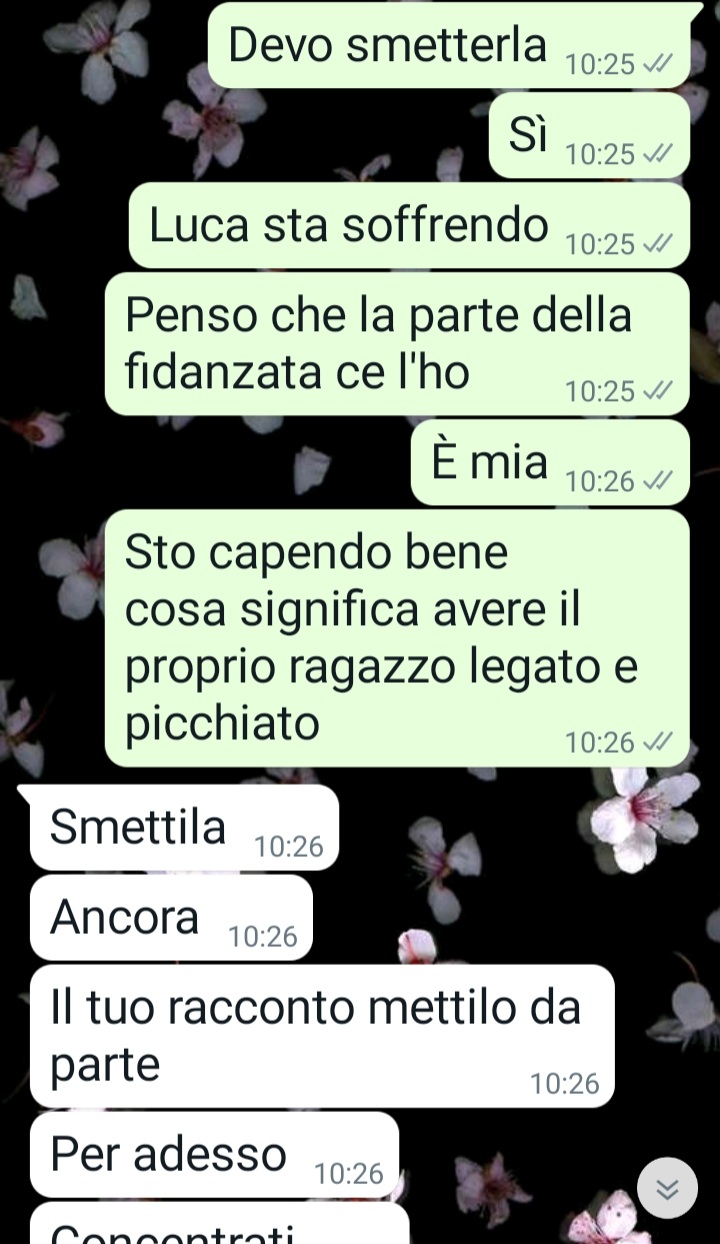720x1244 pixels.
Task: Tap double checkmark on 'Sì' message
Action: coord(658,154)
